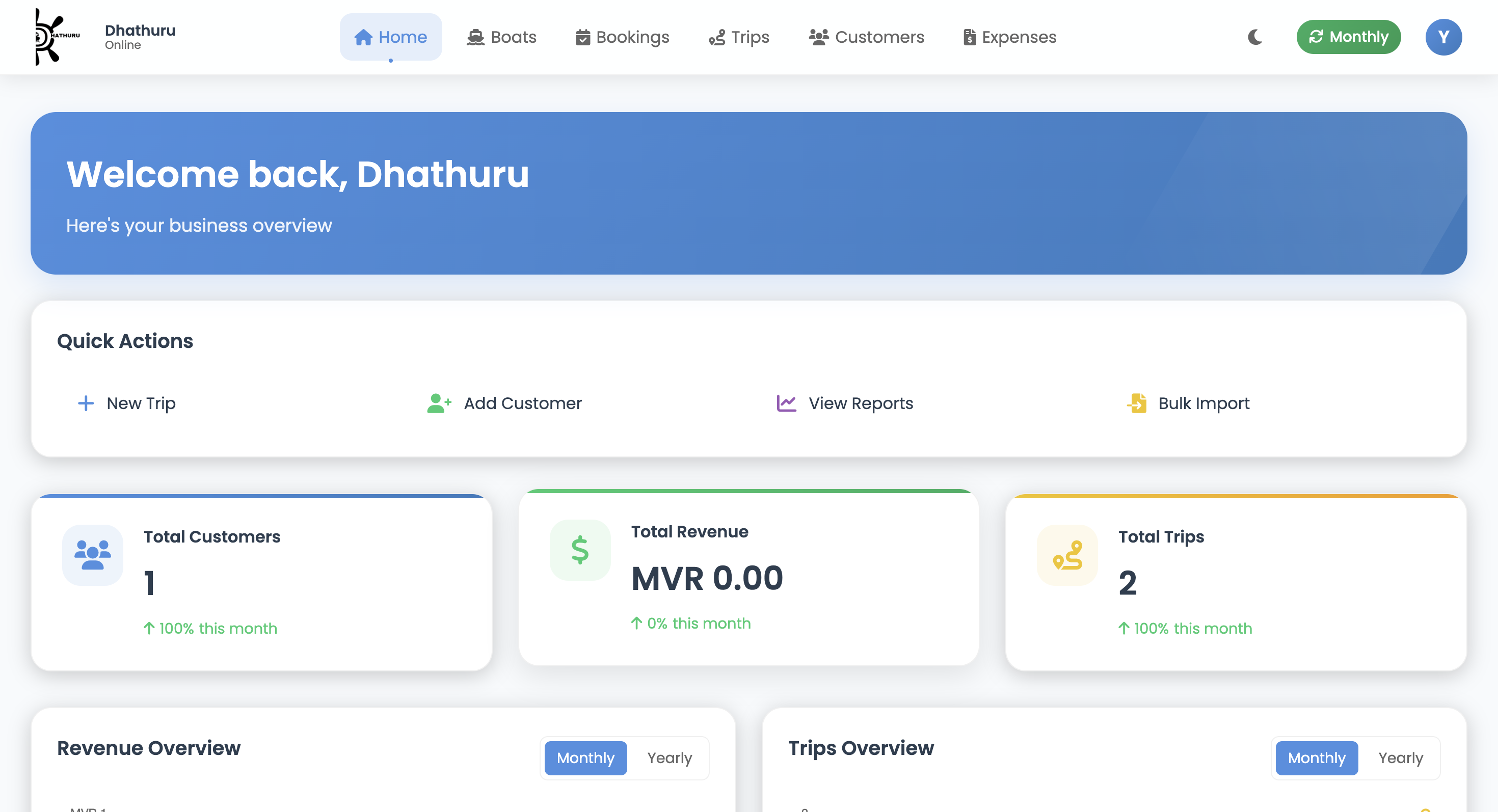Click the Dhathuru logo image
The height and width of the screenshot is (812, 1498).
[57, 37]
